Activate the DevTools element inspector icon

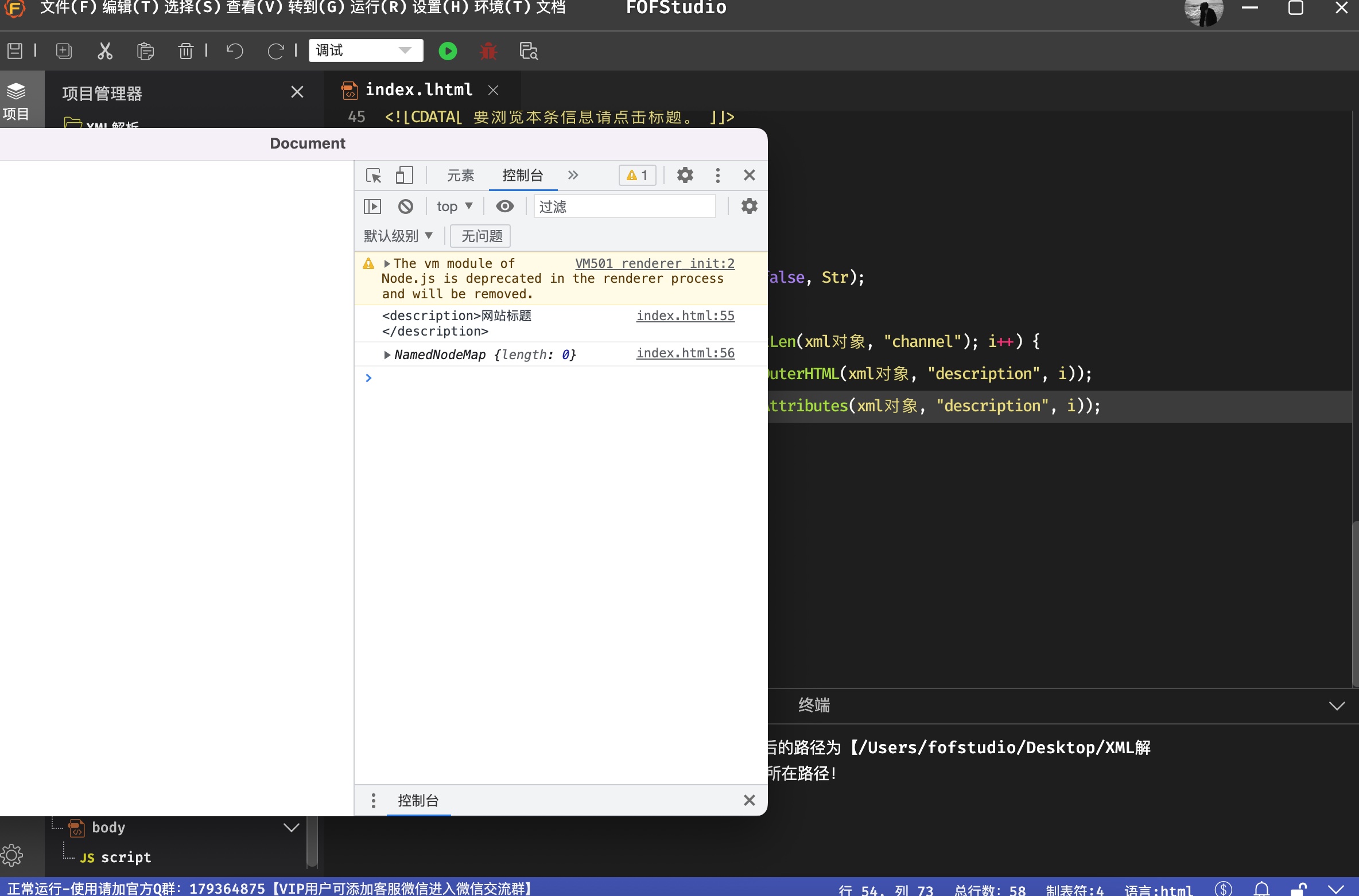pos(374,175)
